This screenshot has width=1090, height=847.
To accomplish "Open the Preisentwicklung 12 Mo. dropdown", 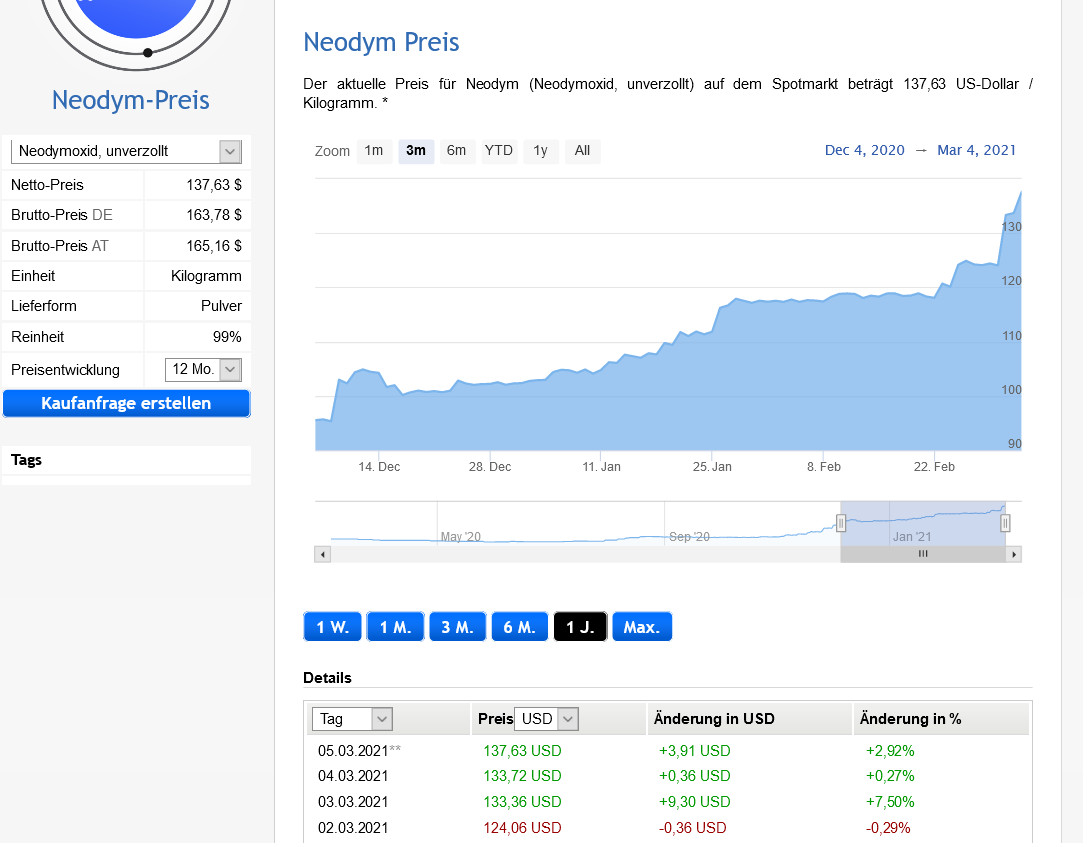I will [204, 372].
